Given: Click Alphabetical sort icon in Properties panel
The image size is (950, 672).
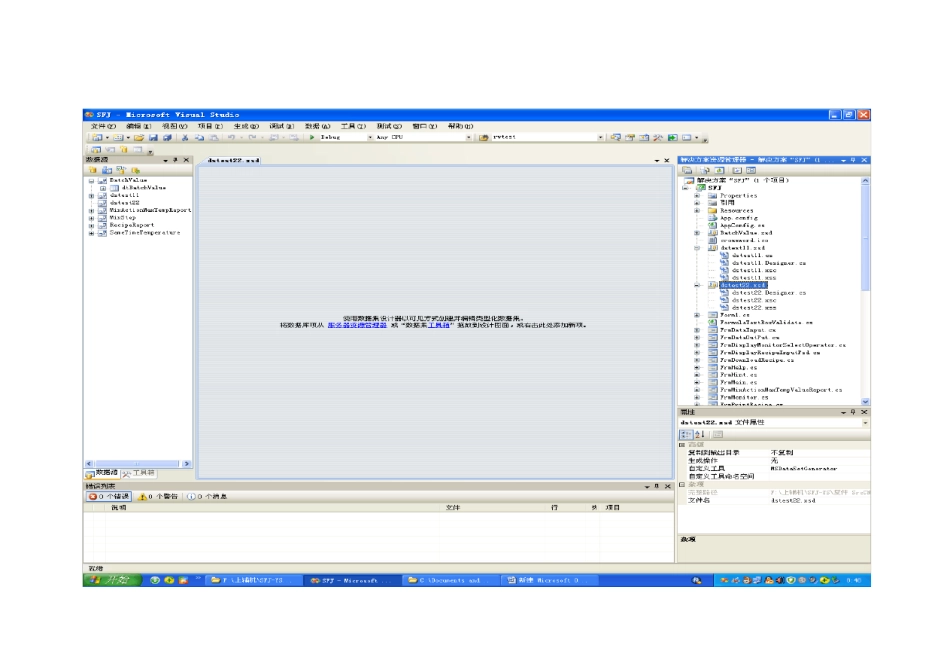Looking at the screenshot, I should [700, 434].
